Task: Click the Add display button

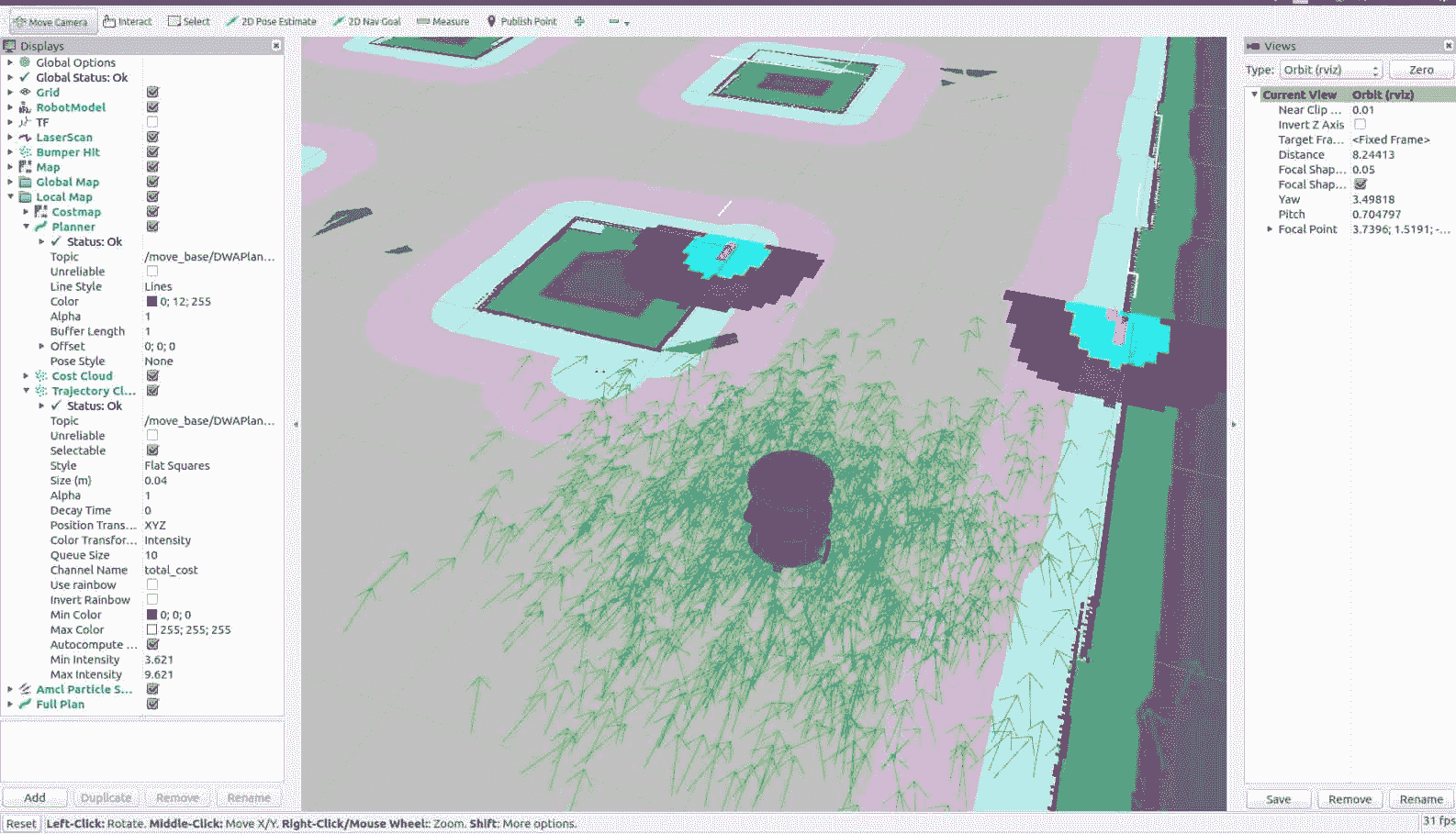Action: [35, 797]
